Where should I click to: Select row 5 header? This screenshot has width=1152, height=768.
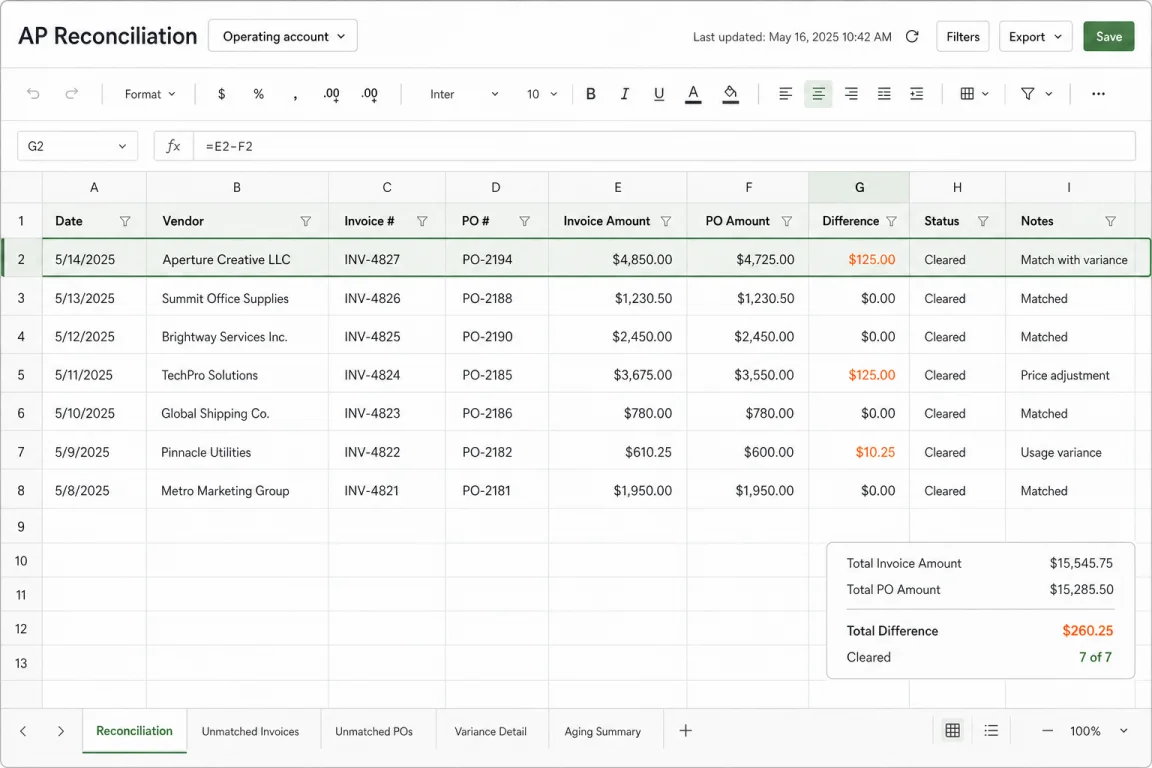tap(21, 375)
